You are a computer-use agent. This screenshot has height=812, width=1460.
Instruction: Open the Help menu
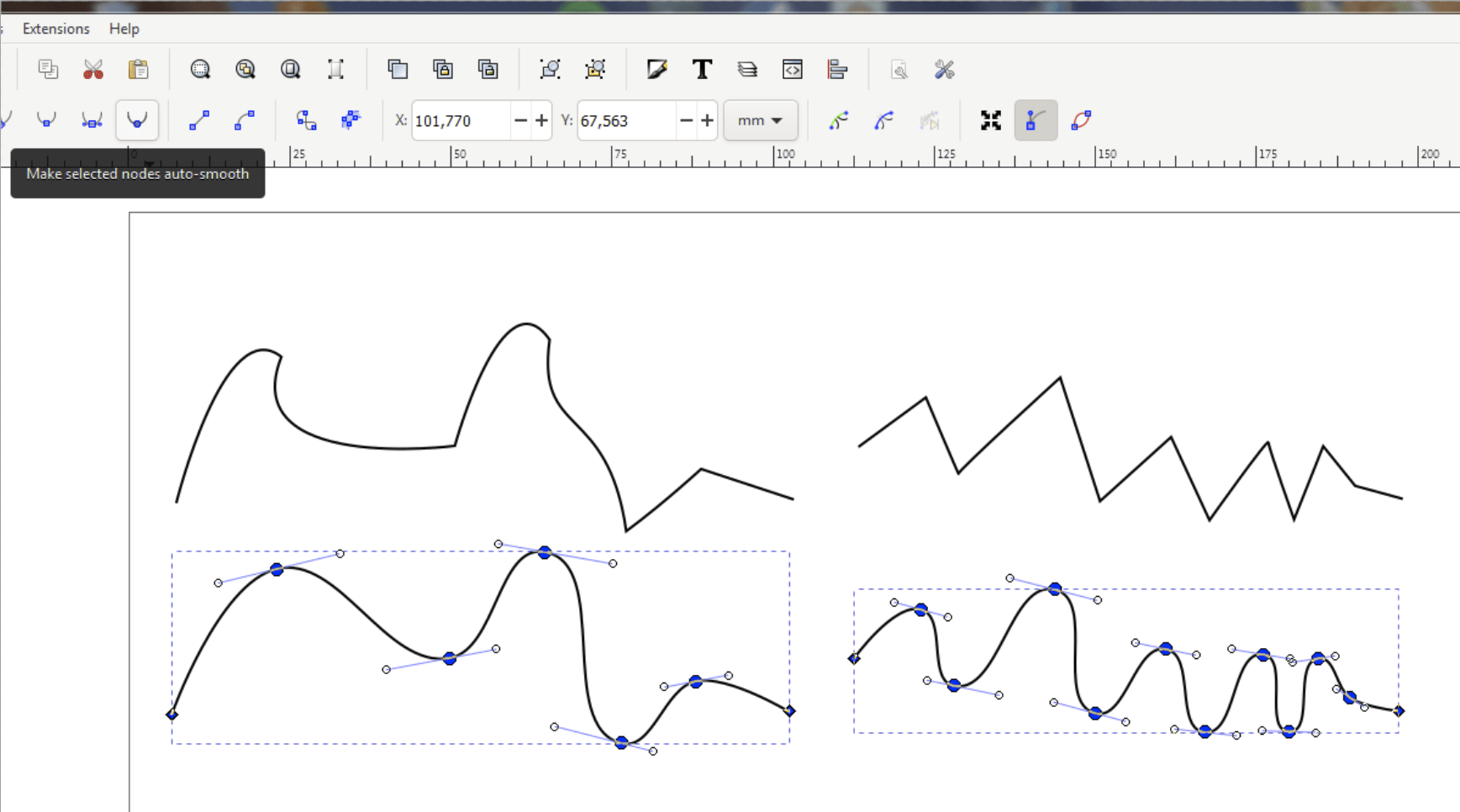pyautogui.click(x=124, y=28)
